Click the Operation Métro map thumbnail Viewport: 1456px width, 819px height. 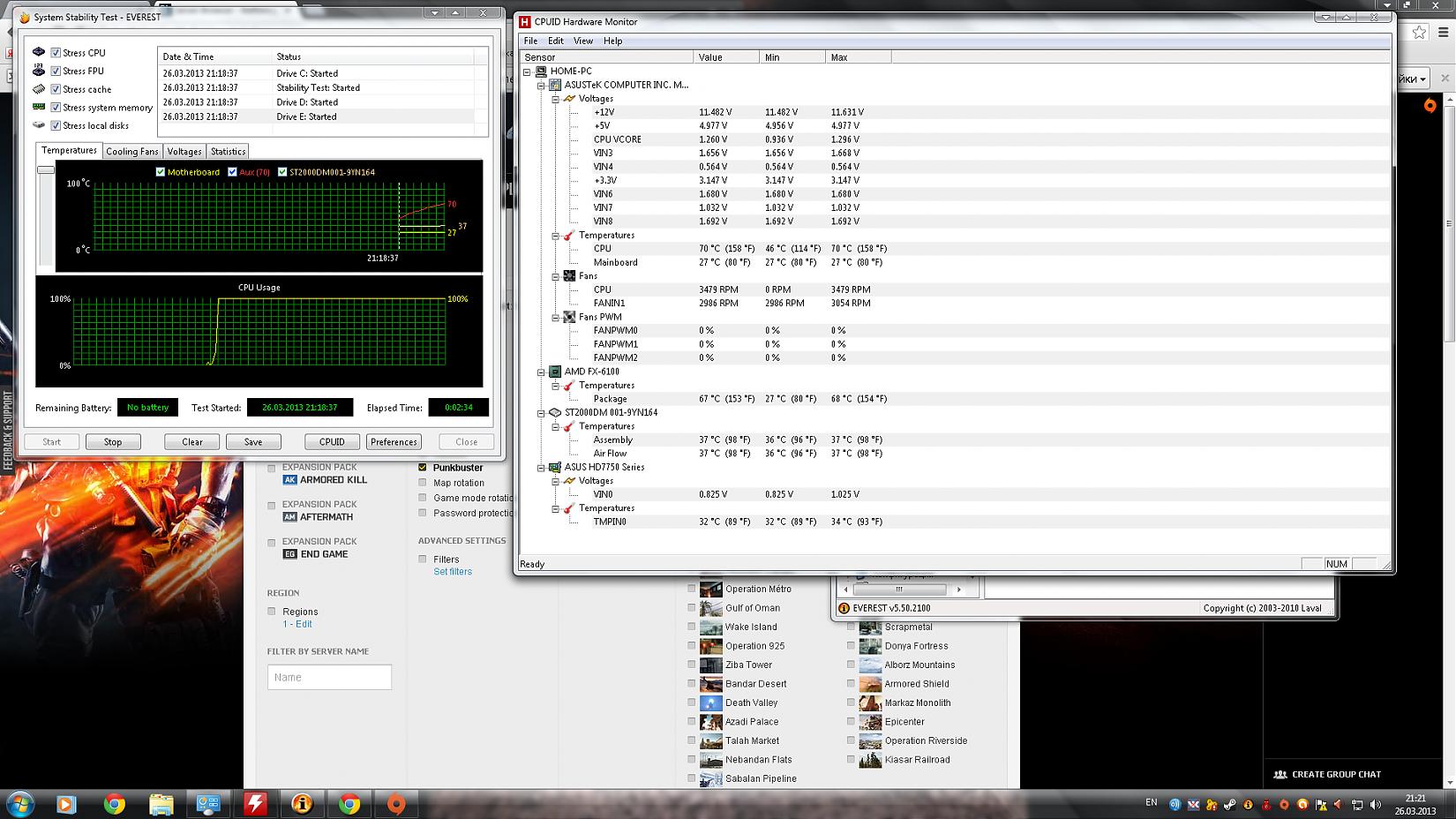710,590
